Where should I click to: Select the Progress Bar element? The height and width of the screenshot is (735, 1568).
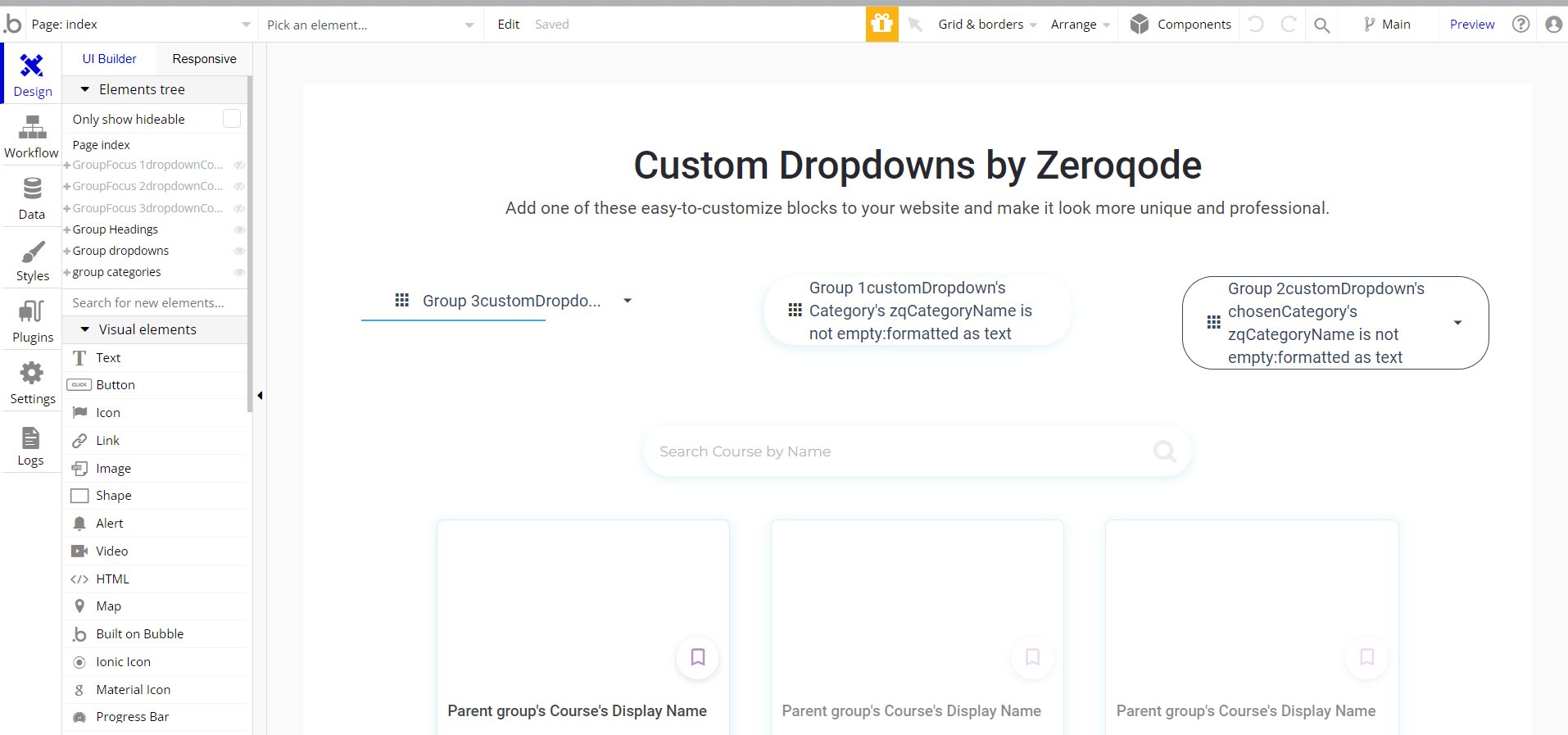pos(155,717)
